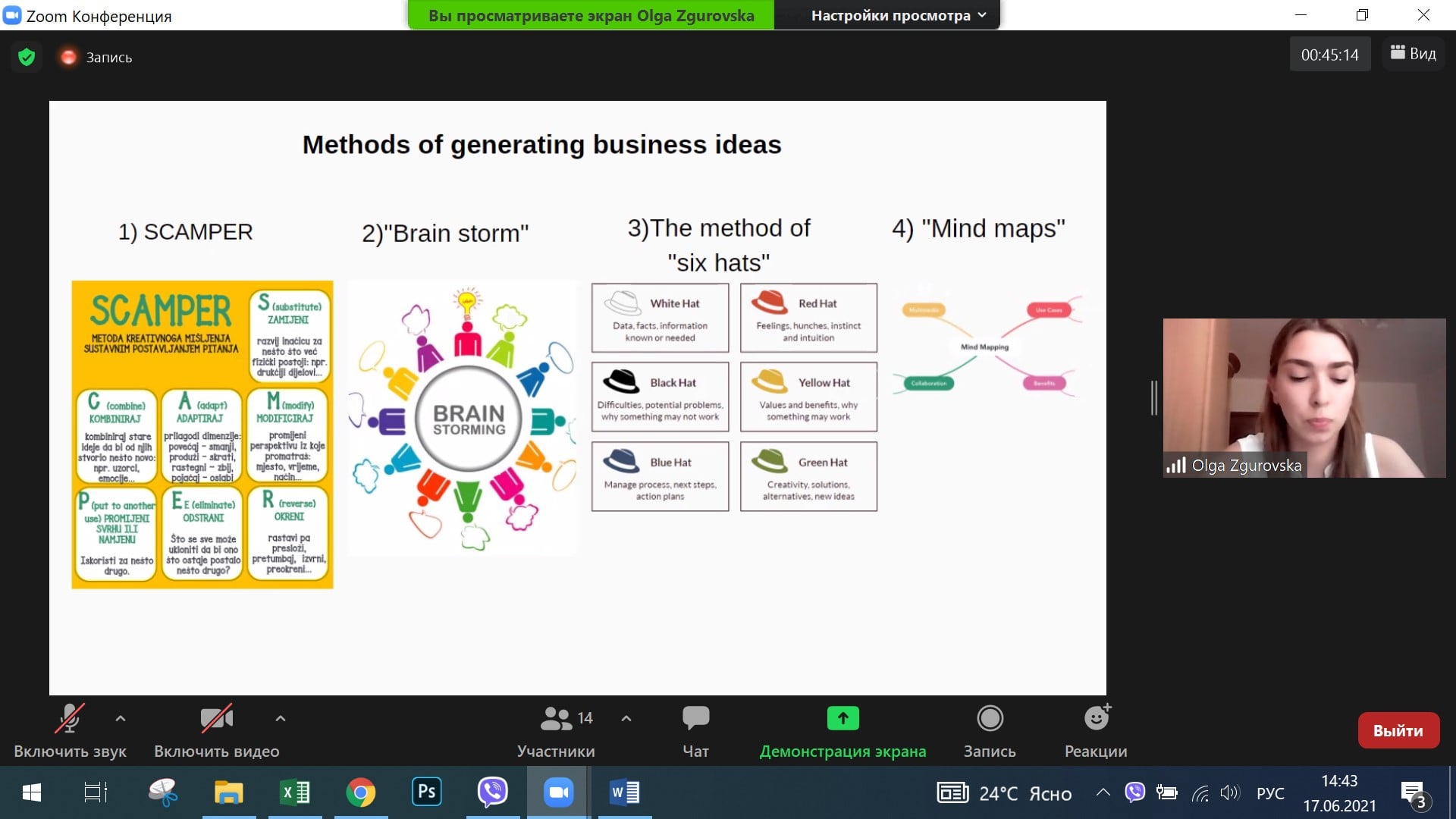Screen dimensions: 1456x819
Task: Open the Participants list icon
Action: point(556,718)
